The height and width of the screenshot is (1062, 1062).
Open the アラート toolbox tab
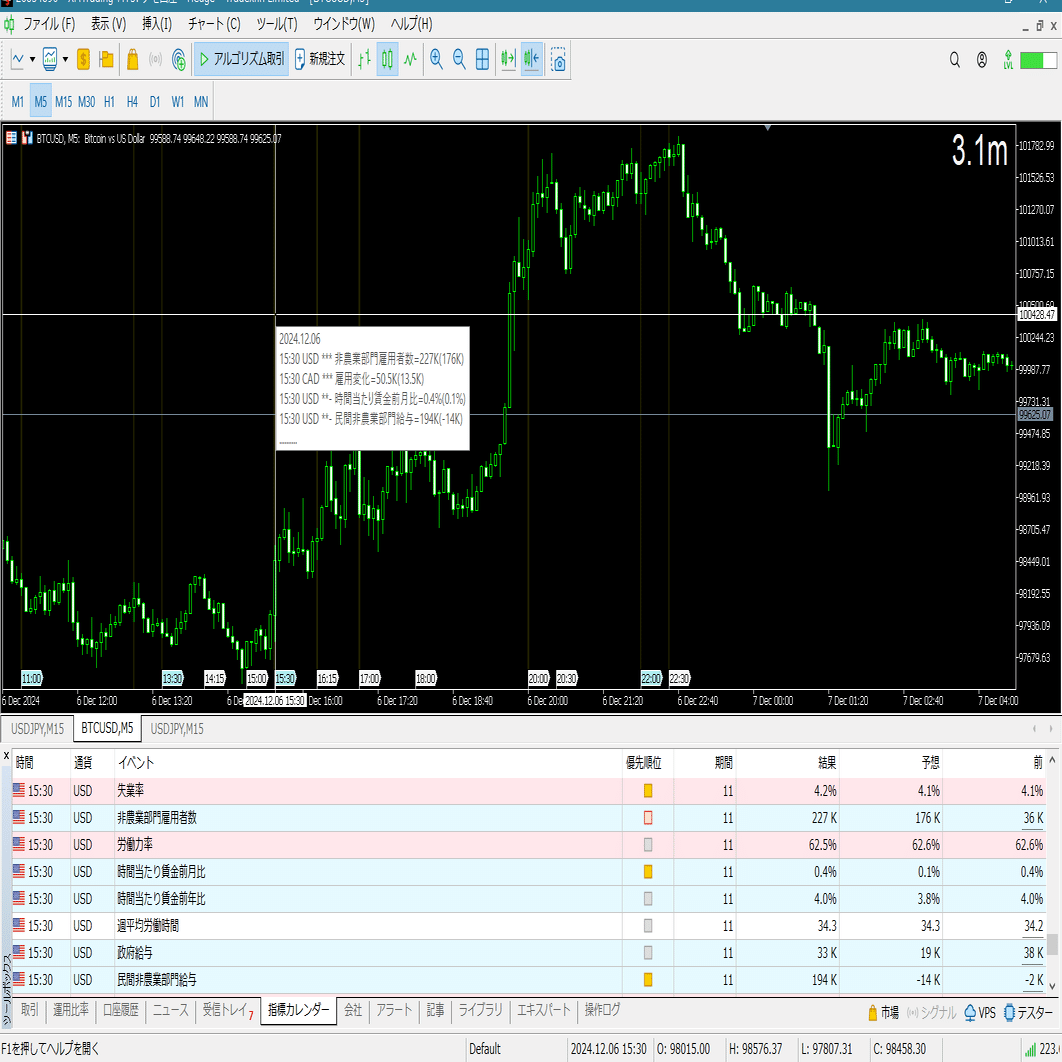pyautogui.click(x=394, y=1010)
